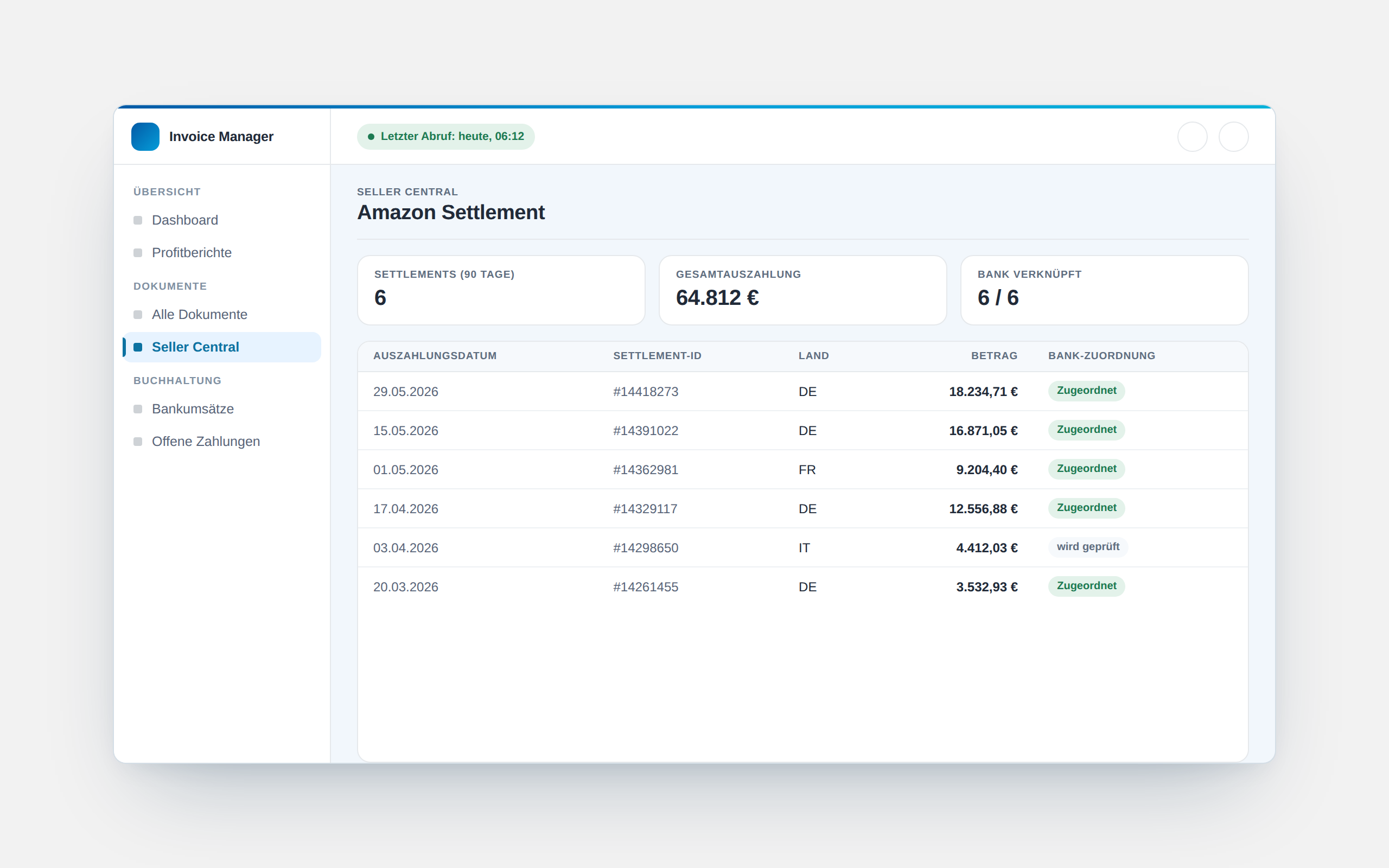Click the 'wird geprüft' status badge
1389x868 pixels.
pos(1088,547)
